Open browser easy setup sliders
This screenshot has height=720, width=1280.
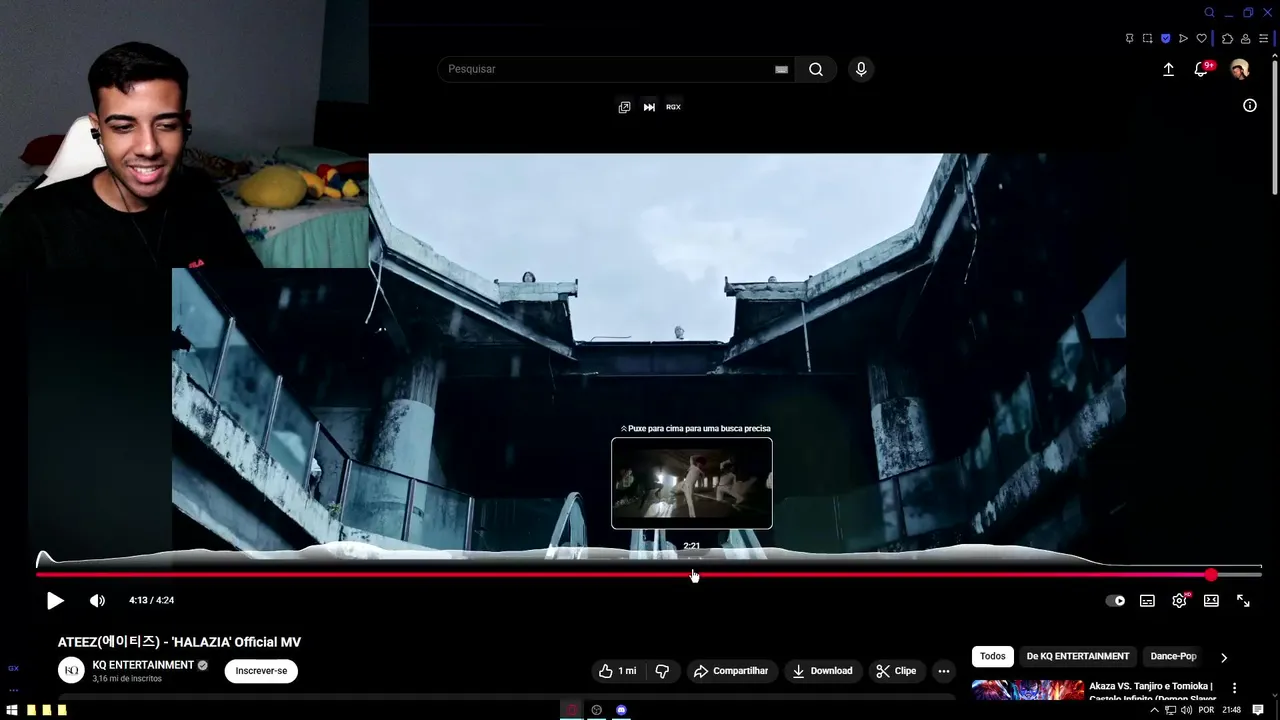pos(1263,39)
